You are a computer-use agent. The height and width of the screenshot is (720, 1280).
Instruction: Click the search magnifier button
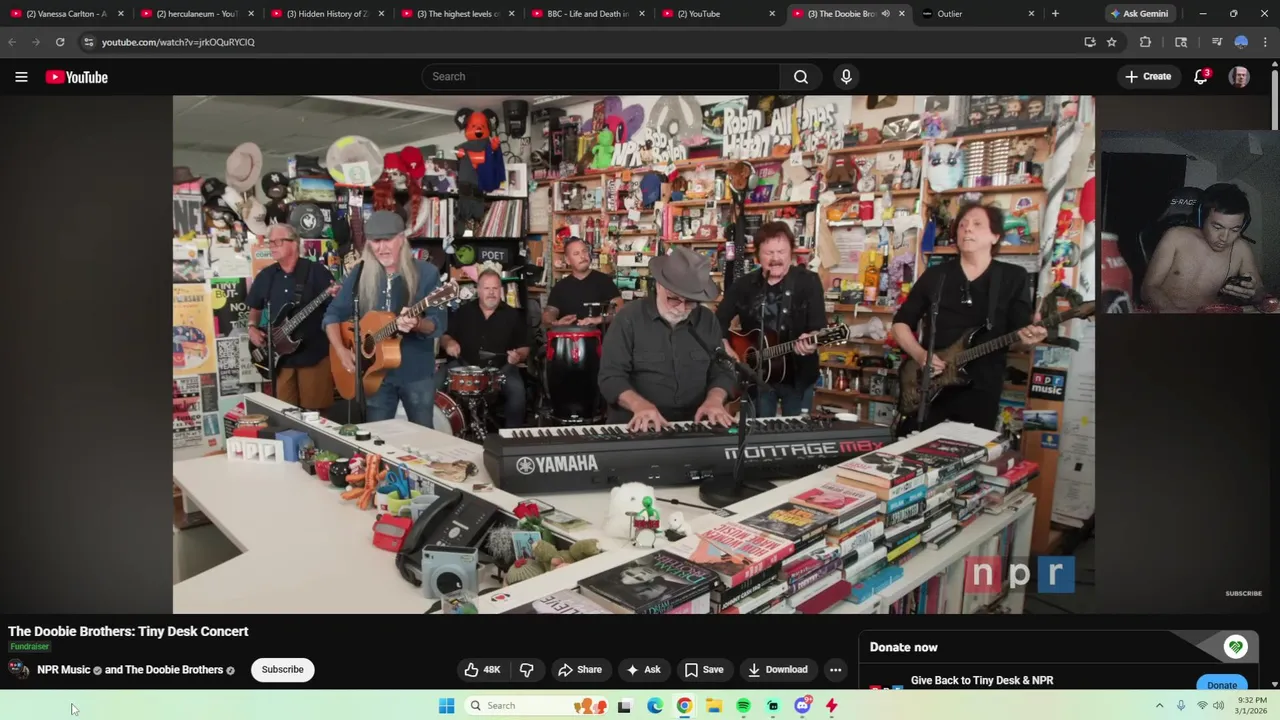point(801,77)
